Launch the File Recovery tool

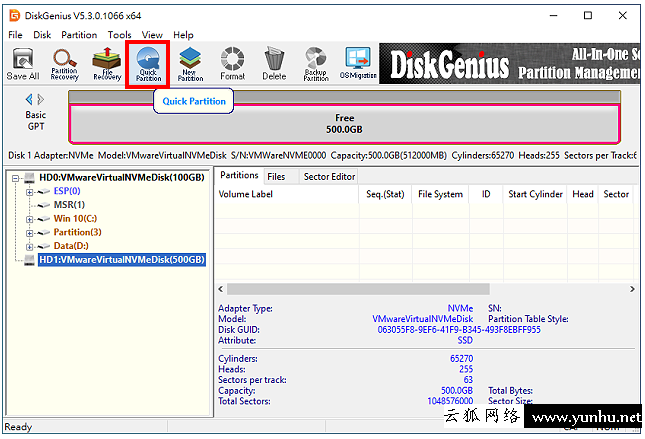107,64
